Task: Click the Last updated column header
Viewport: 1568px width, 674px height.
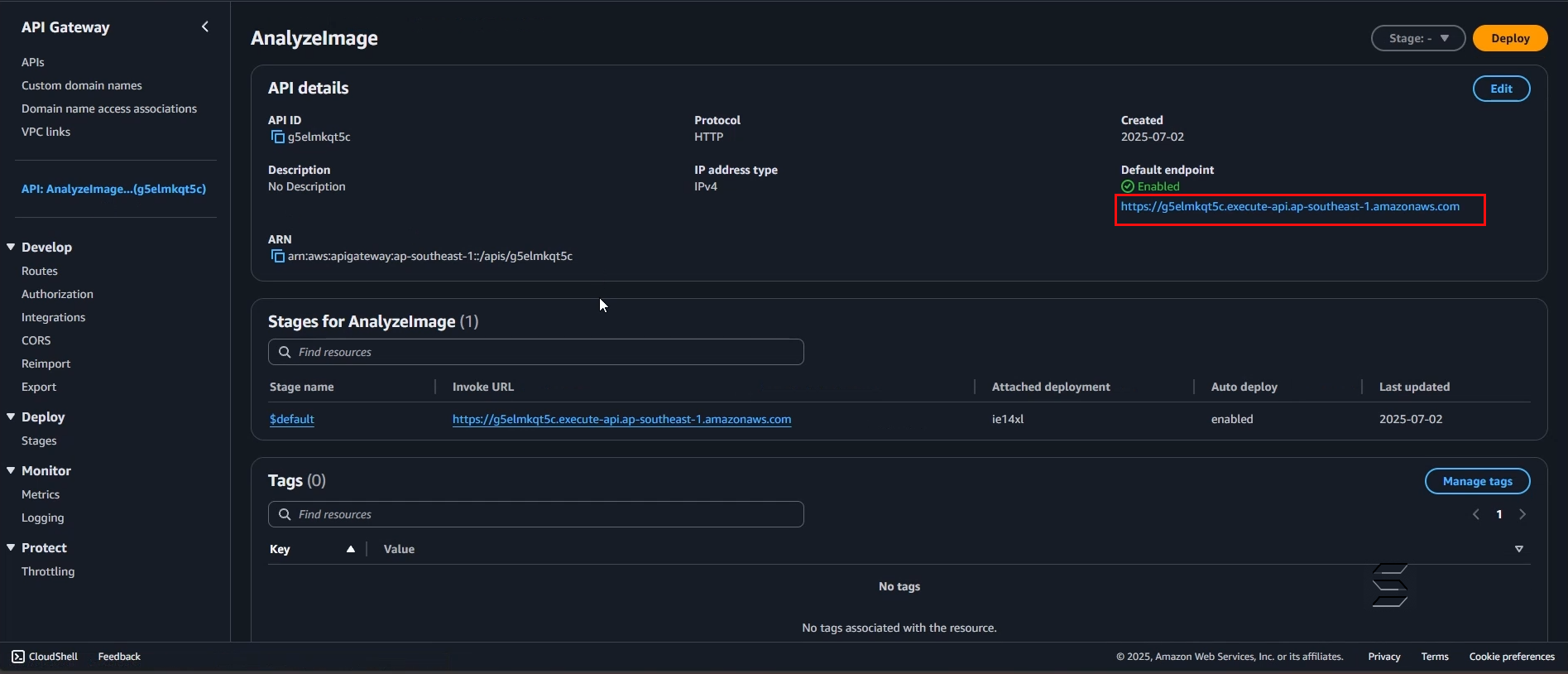Action: pos(1414,387)
